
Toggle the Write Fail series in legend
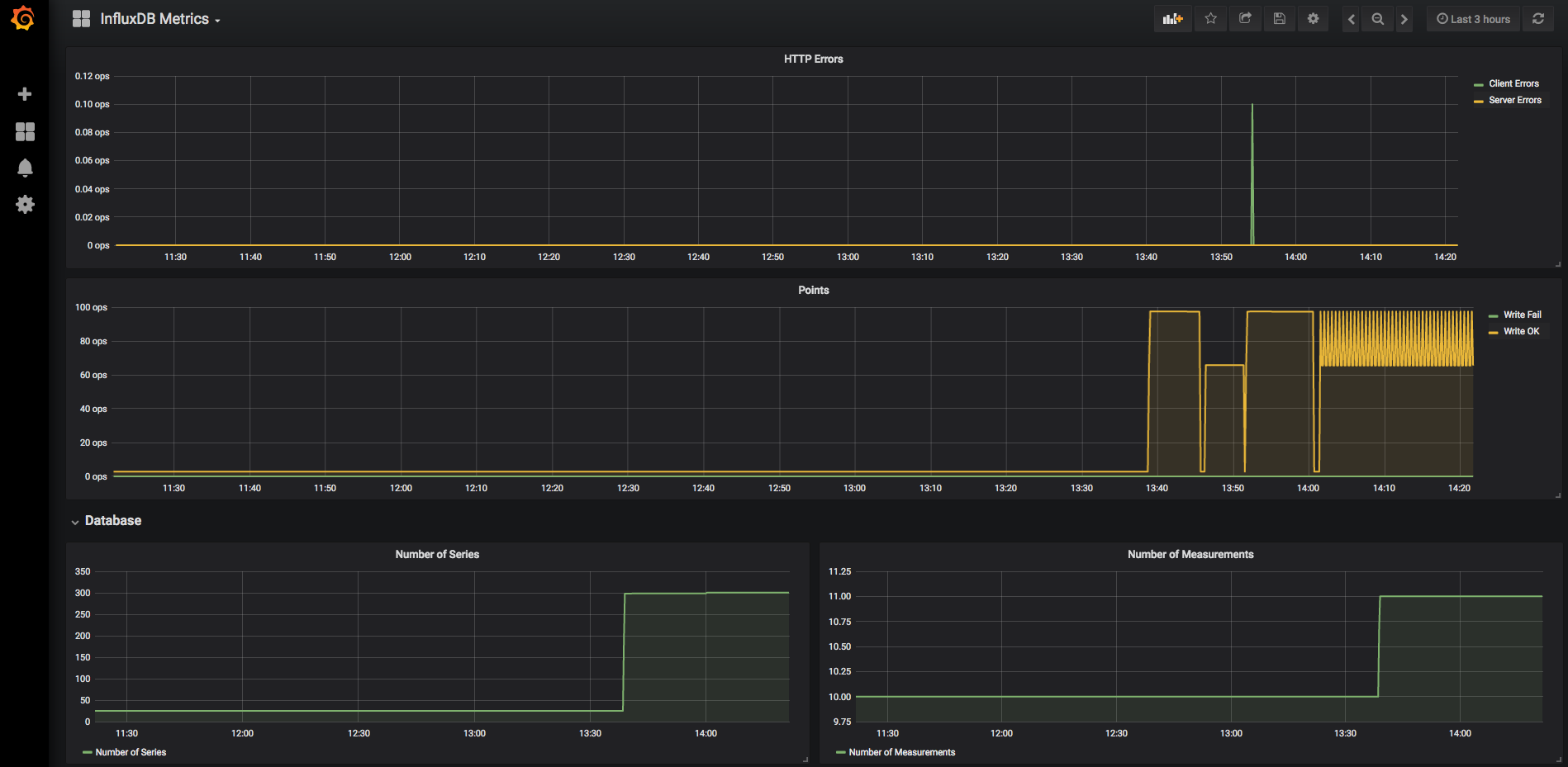click(1522, 315)
